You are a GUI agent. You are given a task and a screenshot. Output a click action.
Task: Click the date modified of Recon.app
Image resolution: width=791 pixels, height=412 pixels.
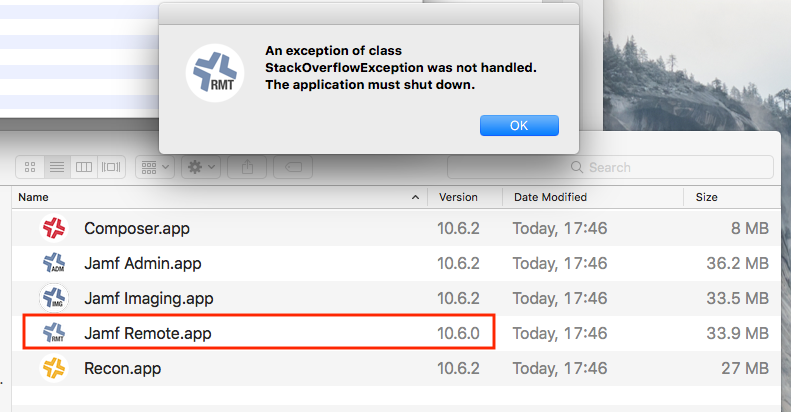pos(560,369)
